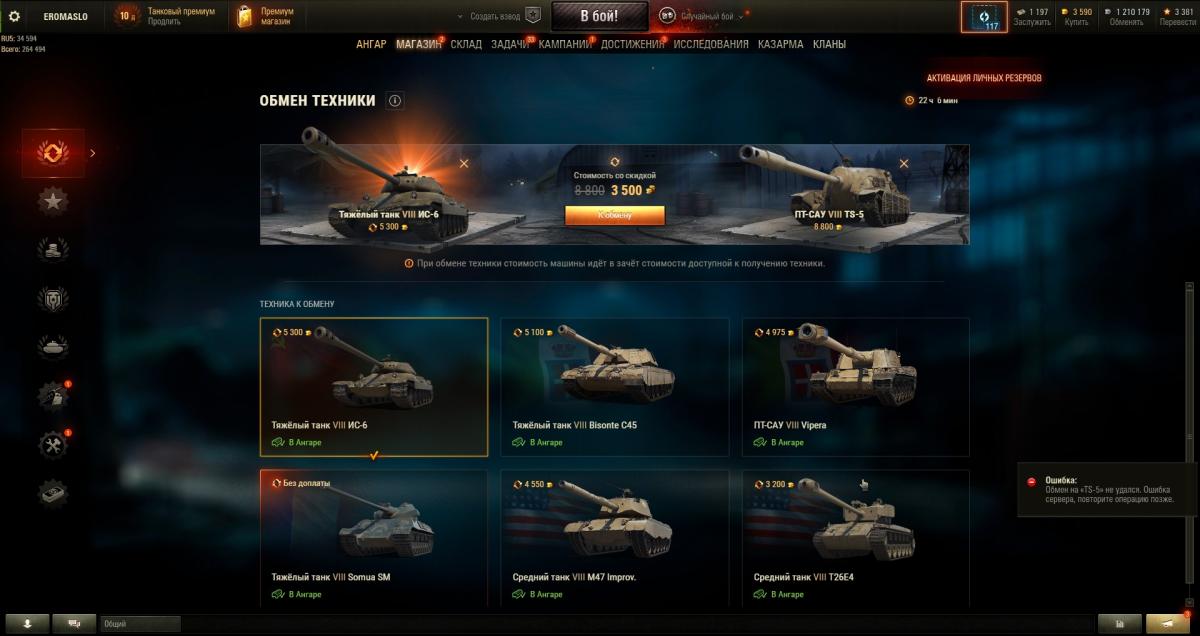Click the platoon creation icon near Создать взвод

(533, 16)
